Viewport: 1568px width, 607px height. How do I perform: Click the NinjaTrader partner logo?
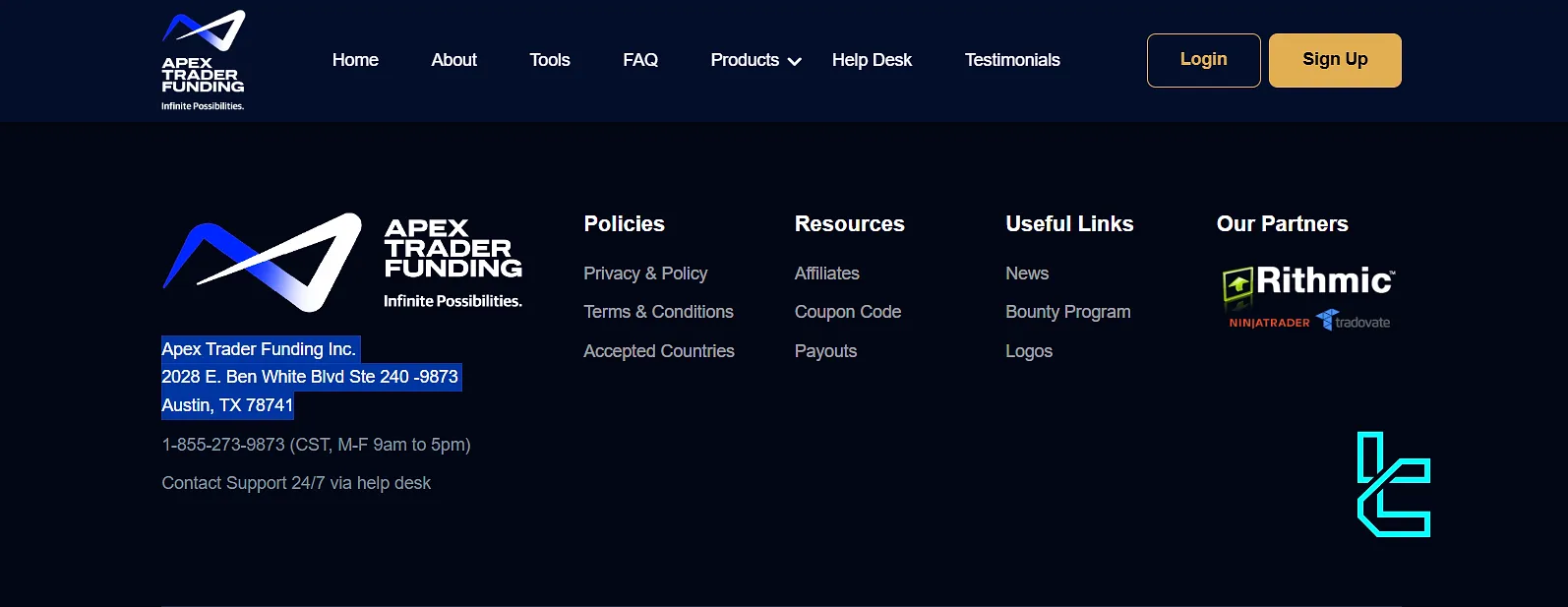click(1269, 323)
